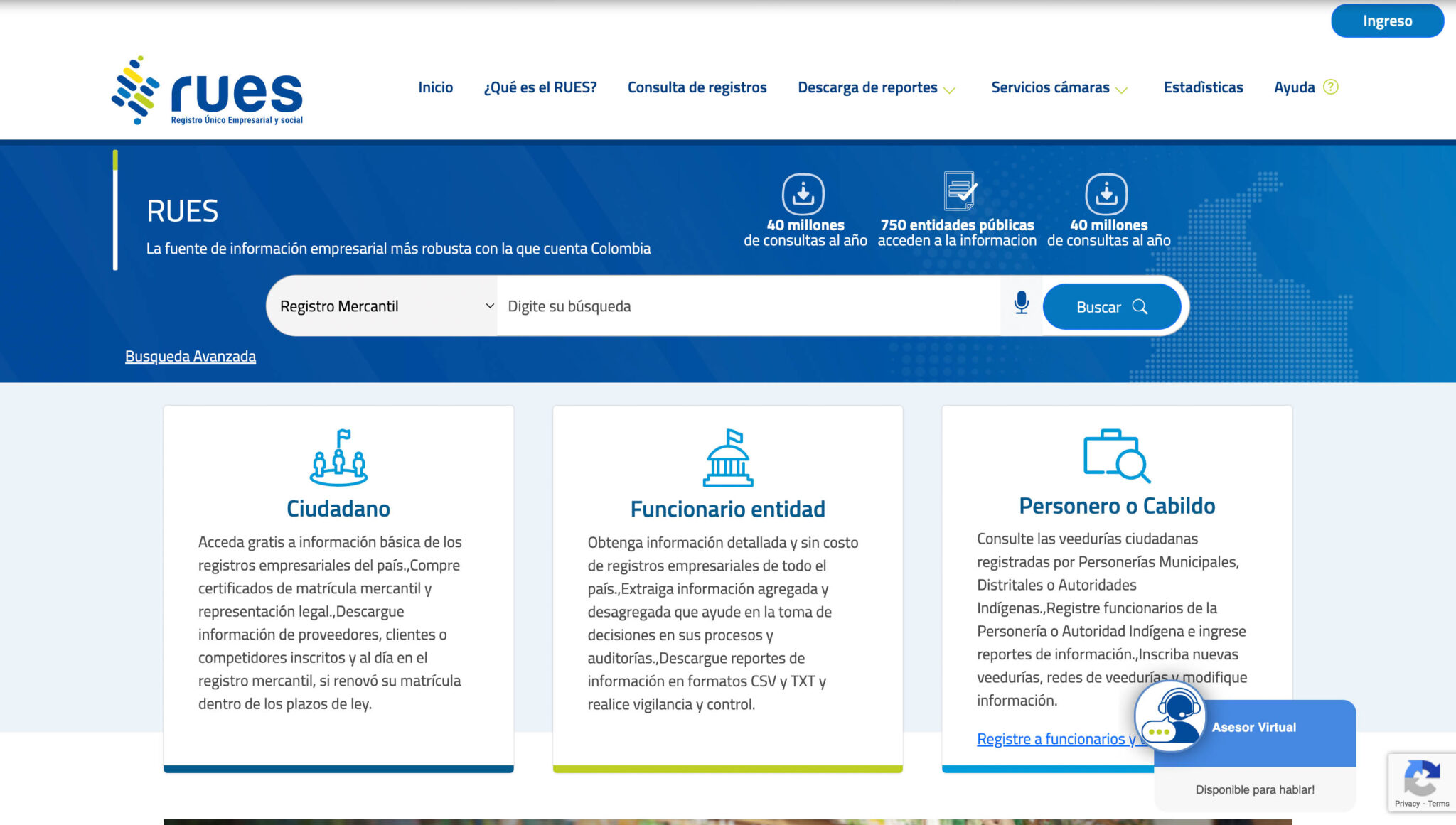The height and width of the screenshot is (825, 1456).
Task: Open the 'Busqueda Avanzada' link
Action: coord(191,356)
